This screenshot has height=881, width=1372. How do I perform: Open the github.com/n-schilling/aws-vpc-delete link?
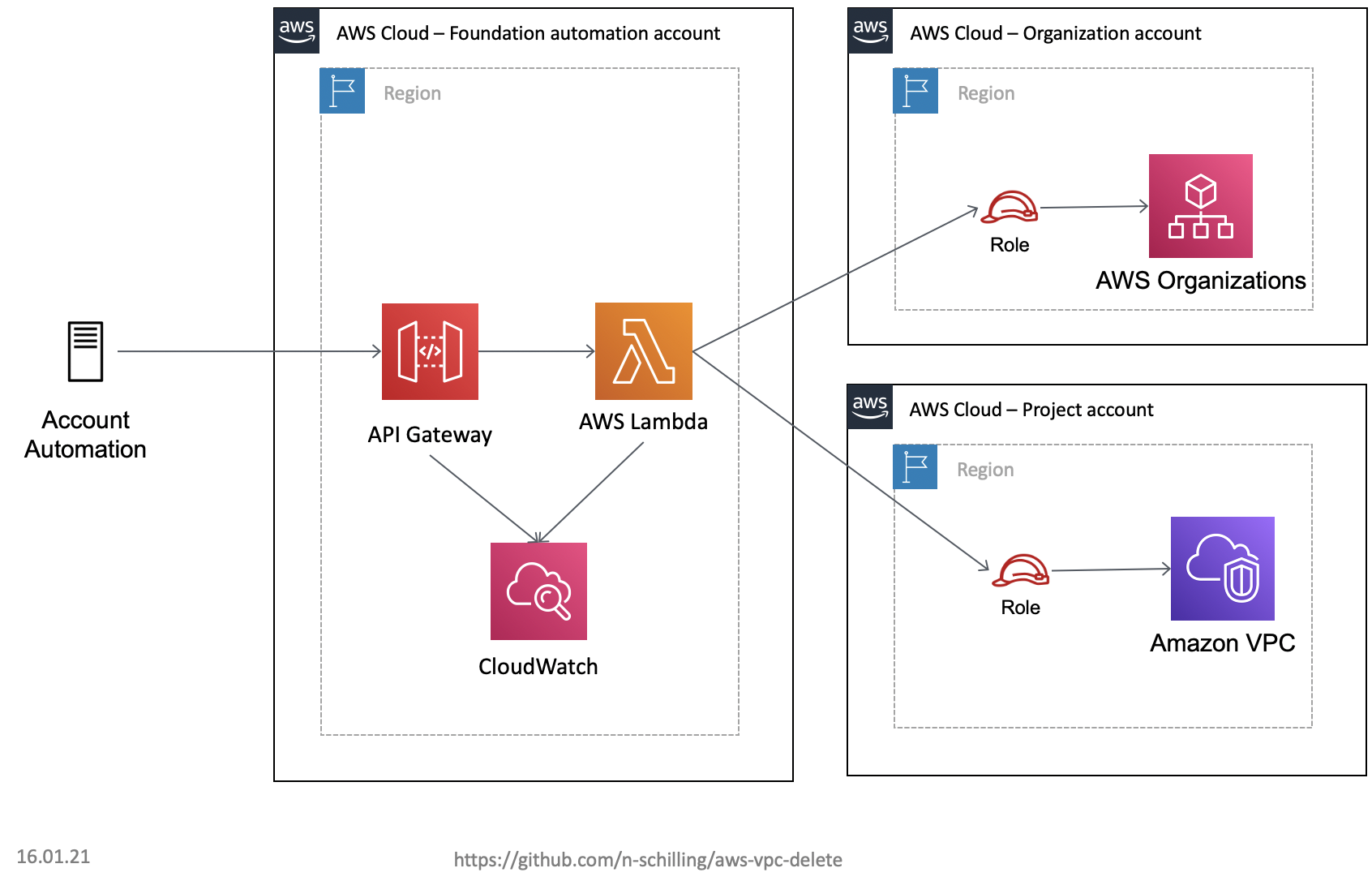pyautogui.click(x=648, y=860)
